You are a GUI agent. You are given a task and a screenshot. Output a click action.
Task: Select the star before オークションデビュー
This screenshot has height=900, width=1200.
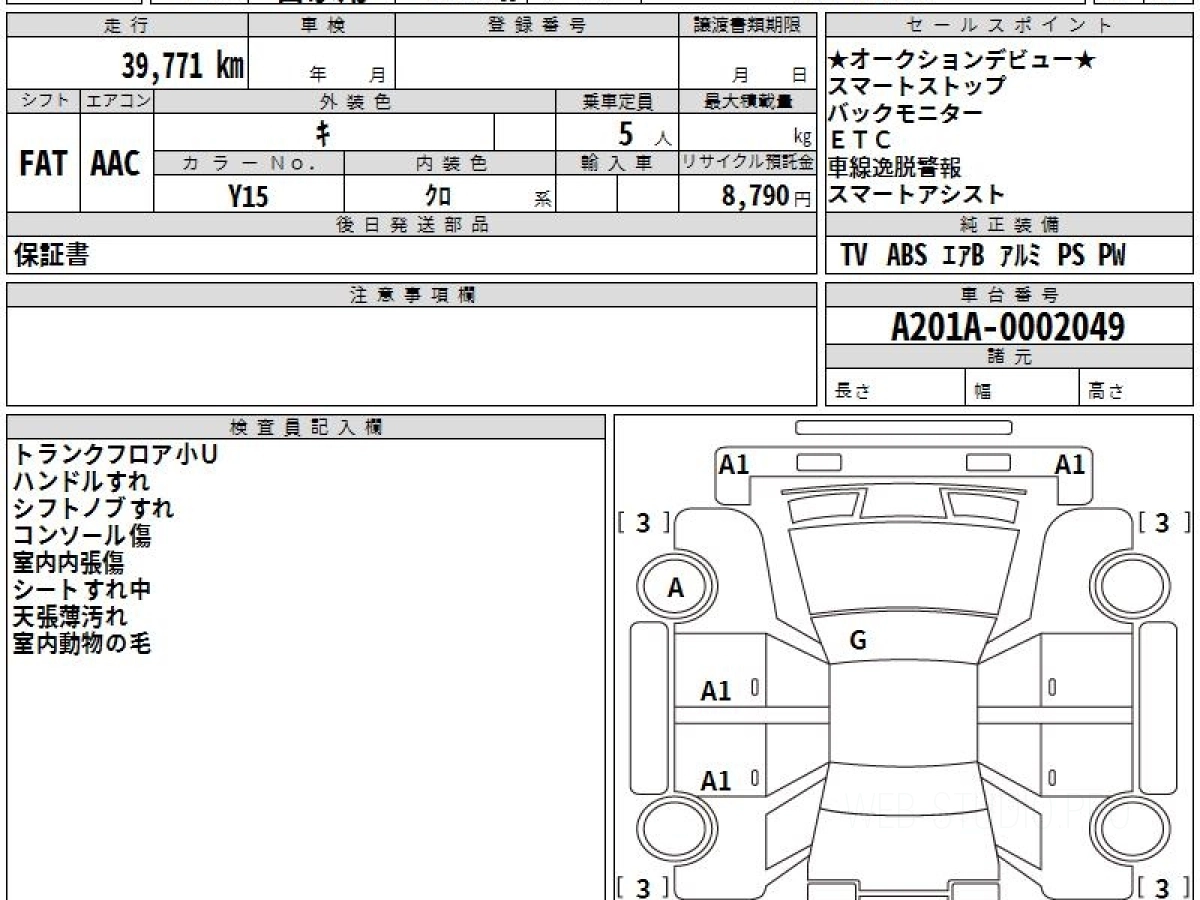838,61
